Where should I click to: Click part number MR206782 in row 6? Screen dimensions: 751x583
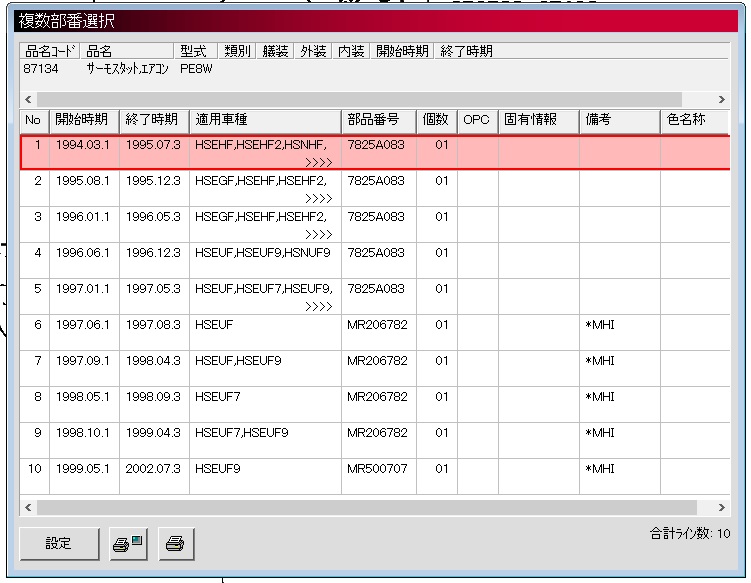point(377,325)
